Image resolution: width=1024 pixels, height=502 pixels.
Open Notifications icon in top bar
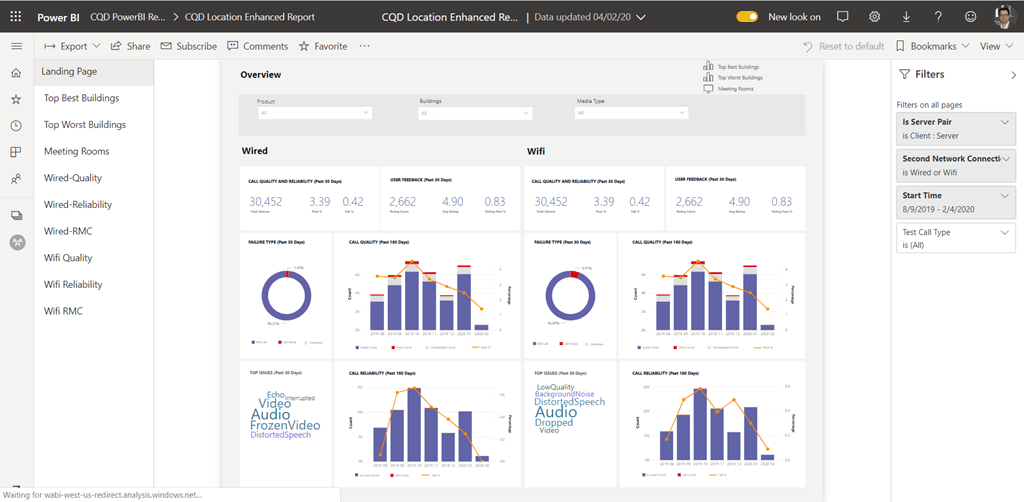pos(842,17)
